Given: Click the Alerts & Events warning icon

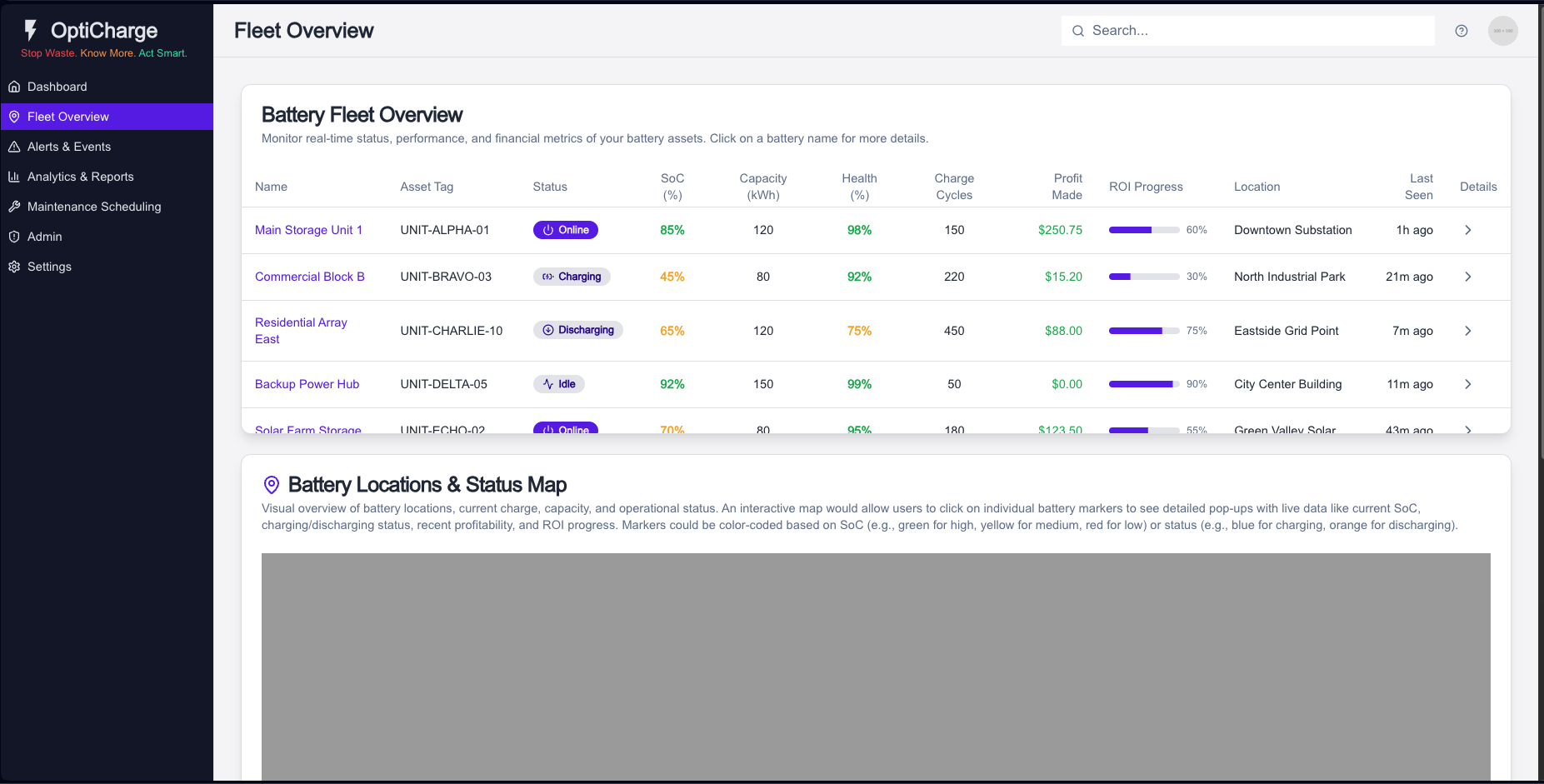Looking at the screenshot, I should 14,146.
